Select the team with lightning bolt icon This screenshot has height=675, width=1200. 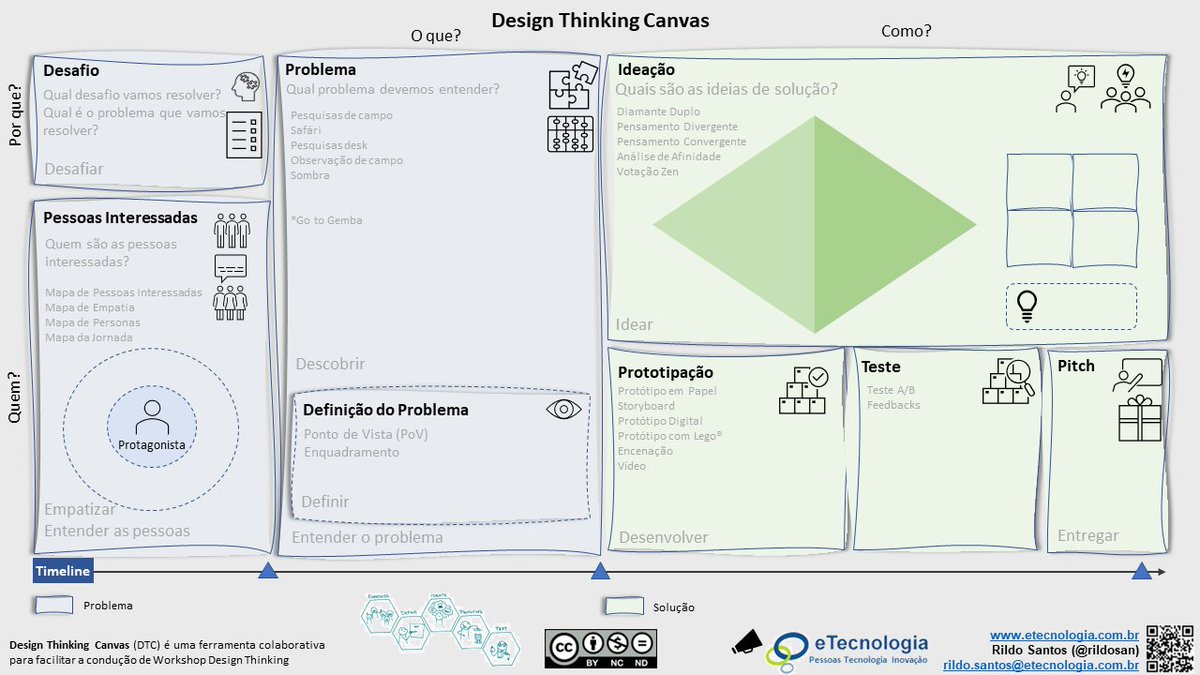tap(1126, 89)
